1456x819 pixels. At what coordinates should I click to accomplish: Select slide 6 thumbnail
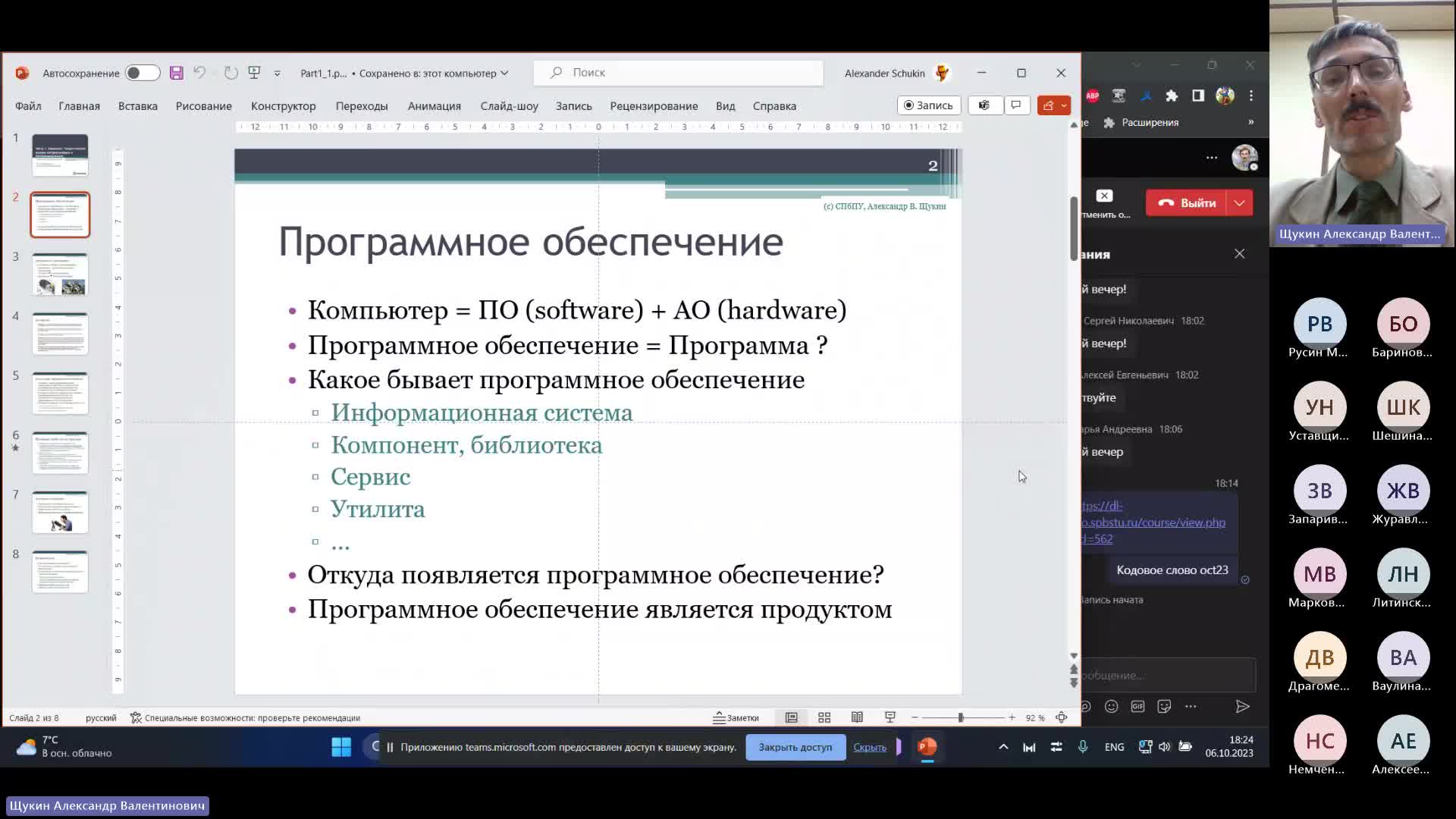(x=60, y=453)
